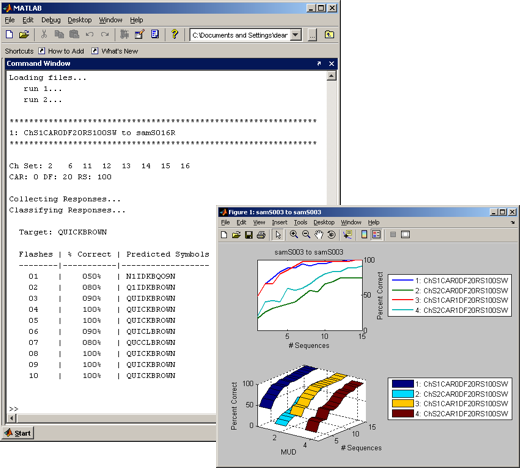521x469 pixels.
Task: Open the Desktop menu in Figure 1
Action: coord(324,222)
